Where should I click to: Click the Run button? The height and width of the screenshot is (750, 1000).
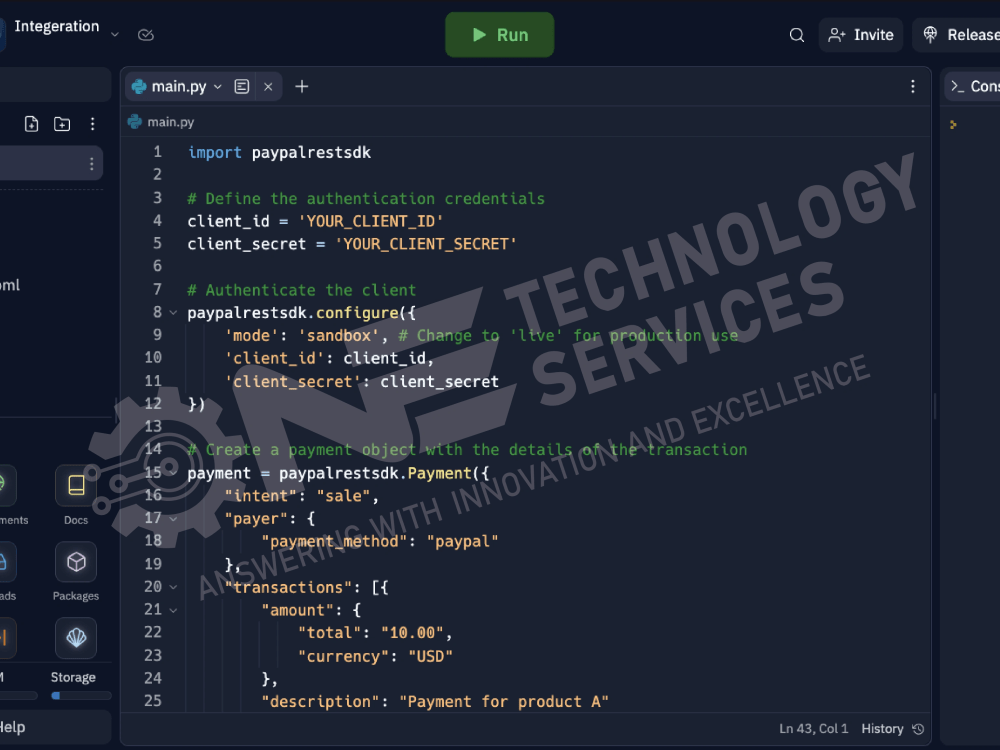pos(499,34)
